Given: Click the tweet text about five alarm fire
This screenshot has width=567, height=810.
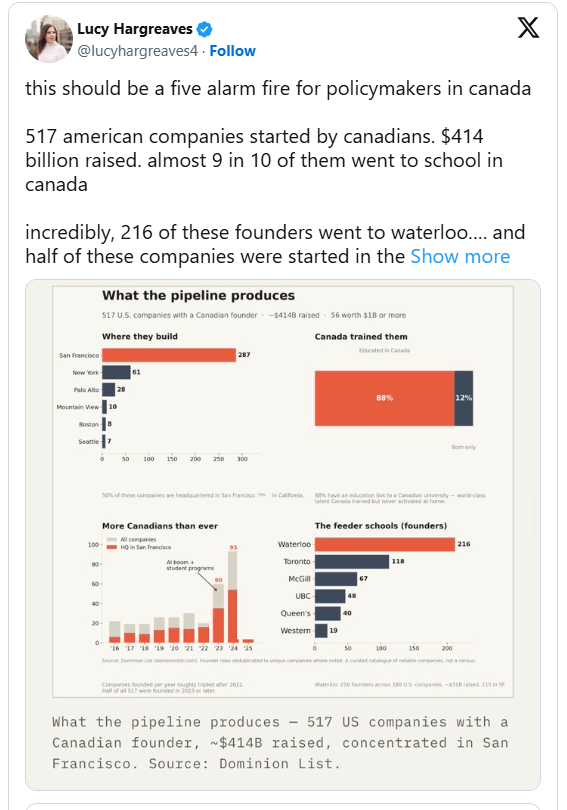Looking at the screenshot, I should pos(278,88).
